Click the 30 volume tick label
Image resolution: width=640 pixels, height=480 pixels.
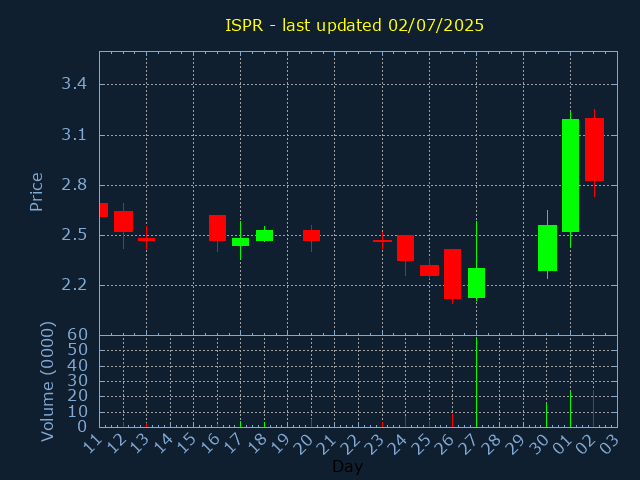pos(78,381)
